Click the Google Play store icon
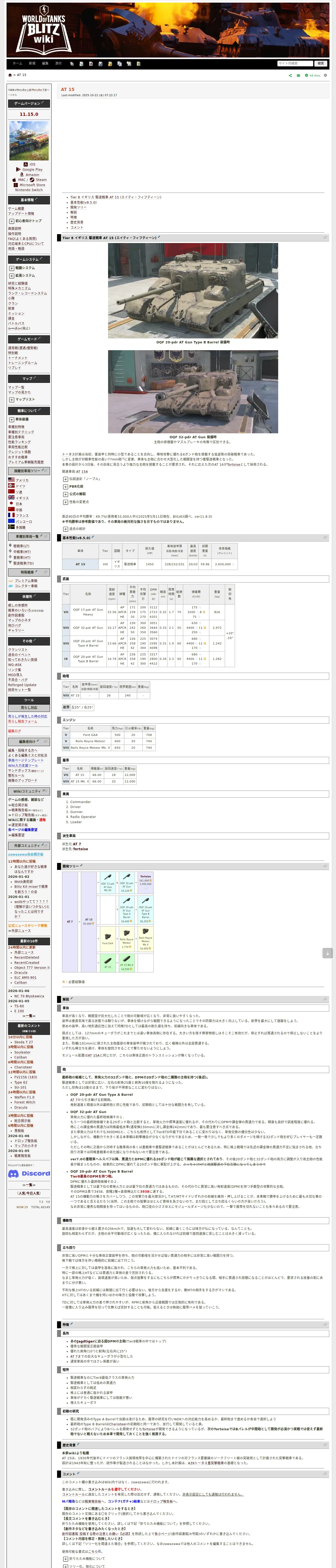Screen dimensions: 336x1568 point(19,169)
